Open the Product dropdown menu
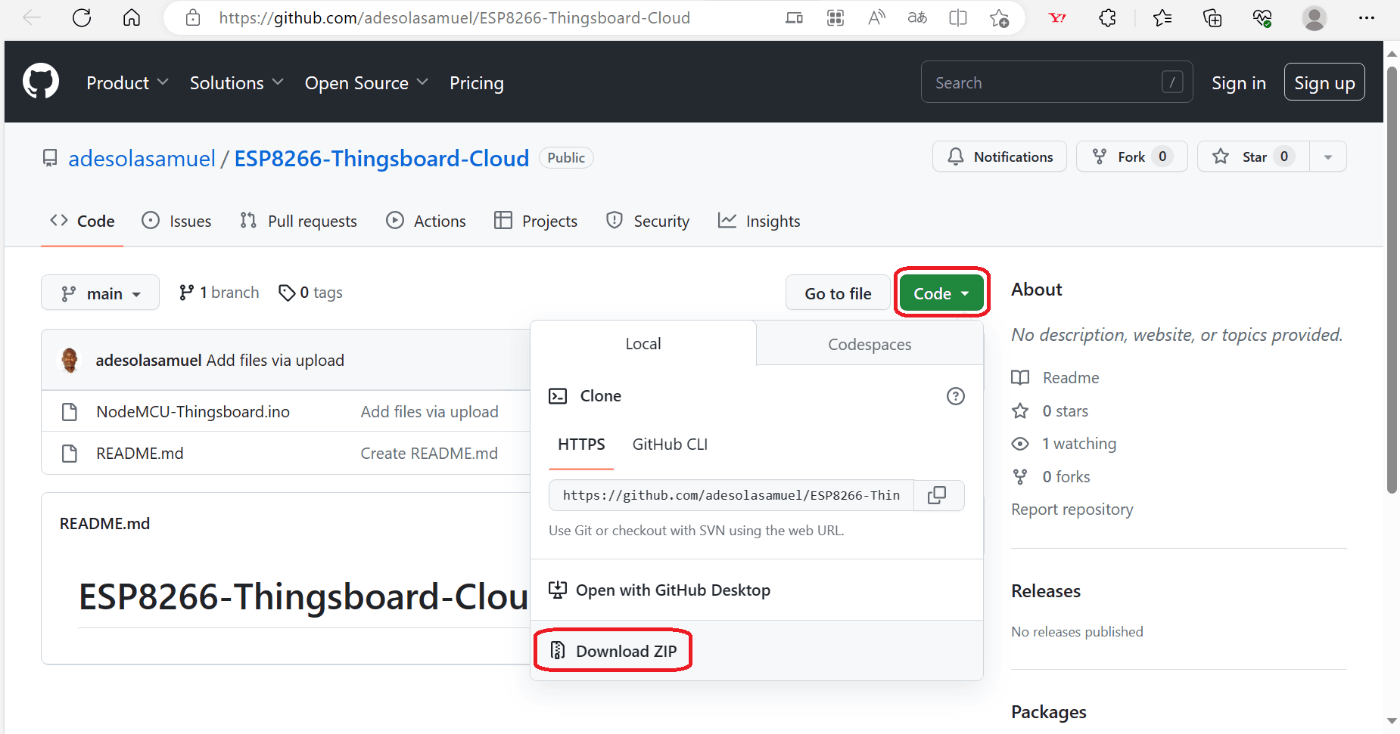The image size is (1400, 734). [127, 83]
